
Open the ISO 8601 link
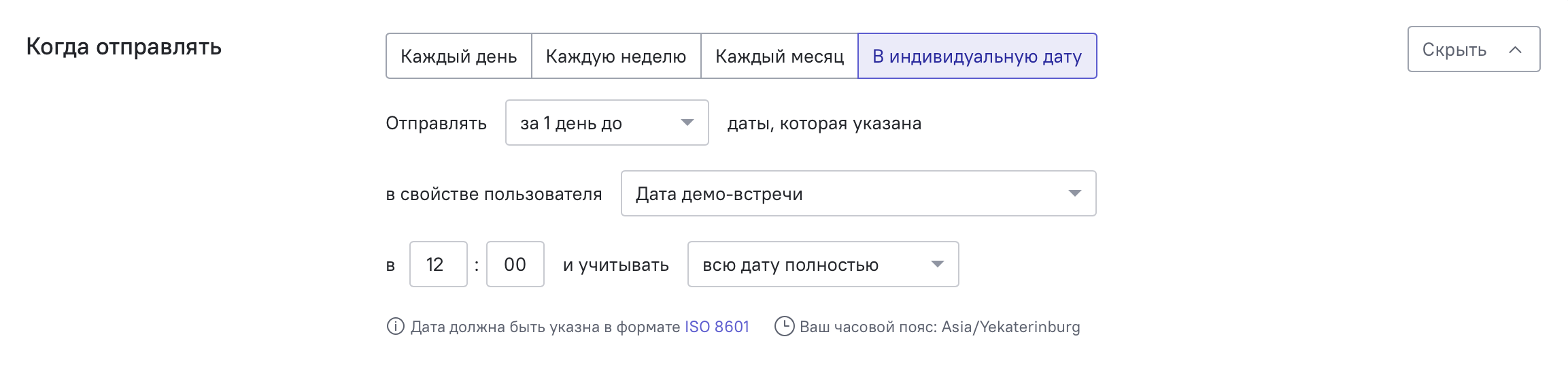(x=717, y=327)
